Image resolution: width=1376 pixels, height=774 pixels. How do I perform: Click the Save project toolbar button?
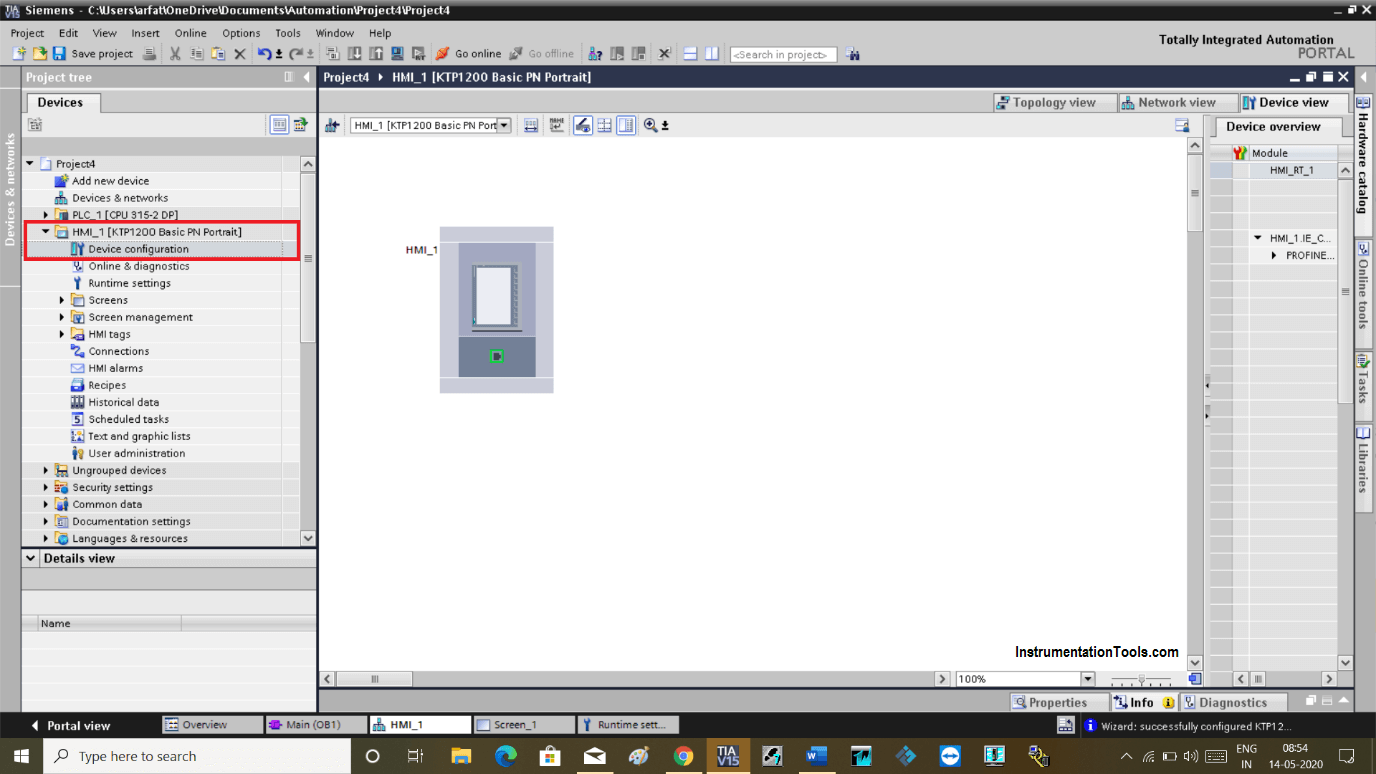(x=93, y=54)
